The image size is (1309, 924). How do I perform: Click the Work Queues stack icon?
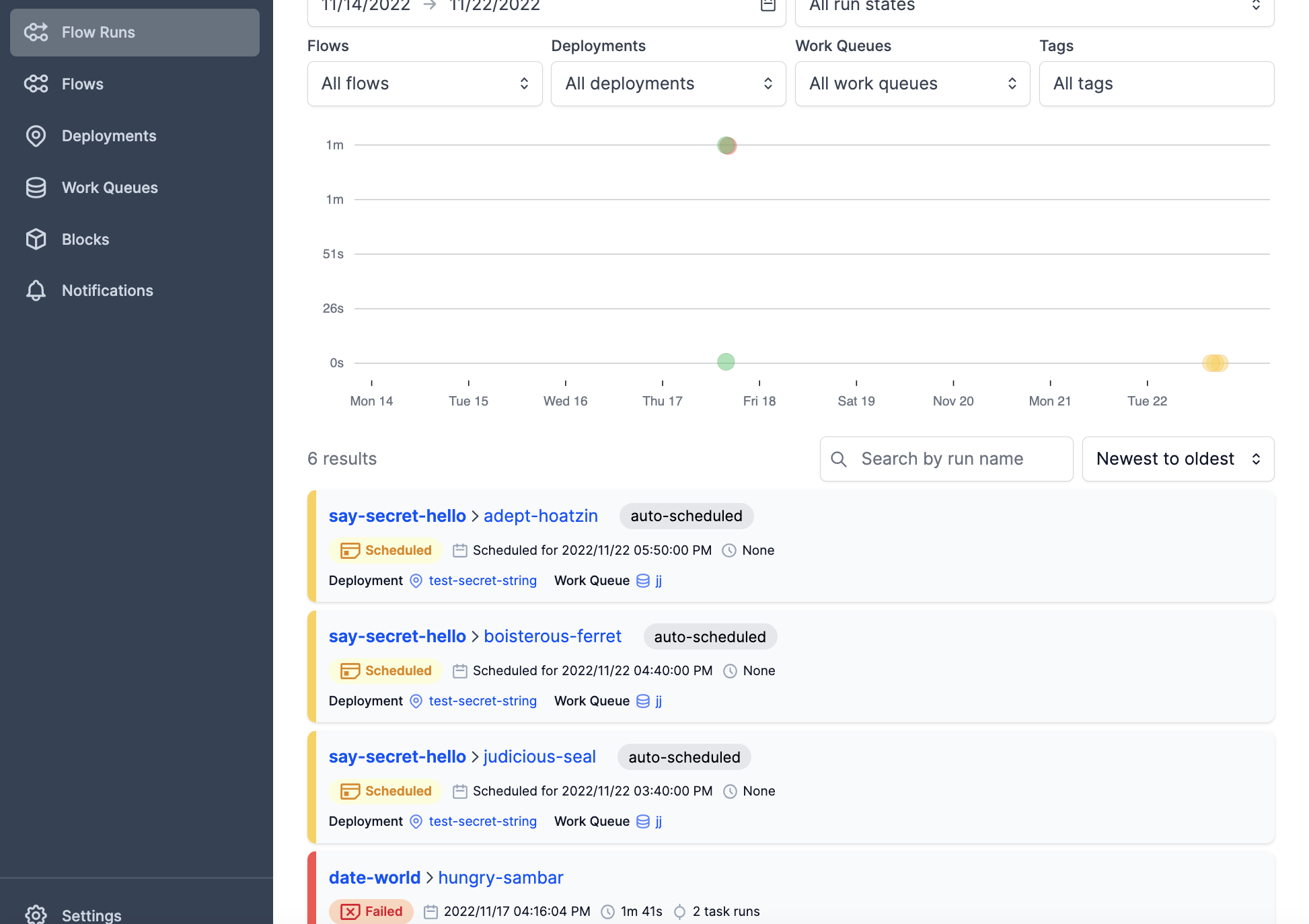click(36, 187)
